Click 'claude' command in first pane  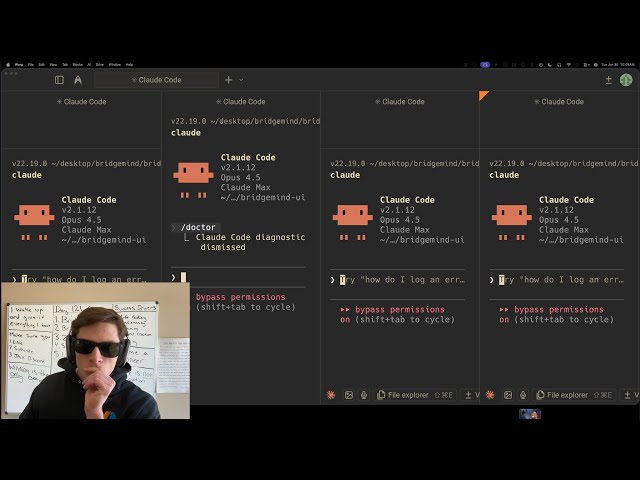coord(27,175)
